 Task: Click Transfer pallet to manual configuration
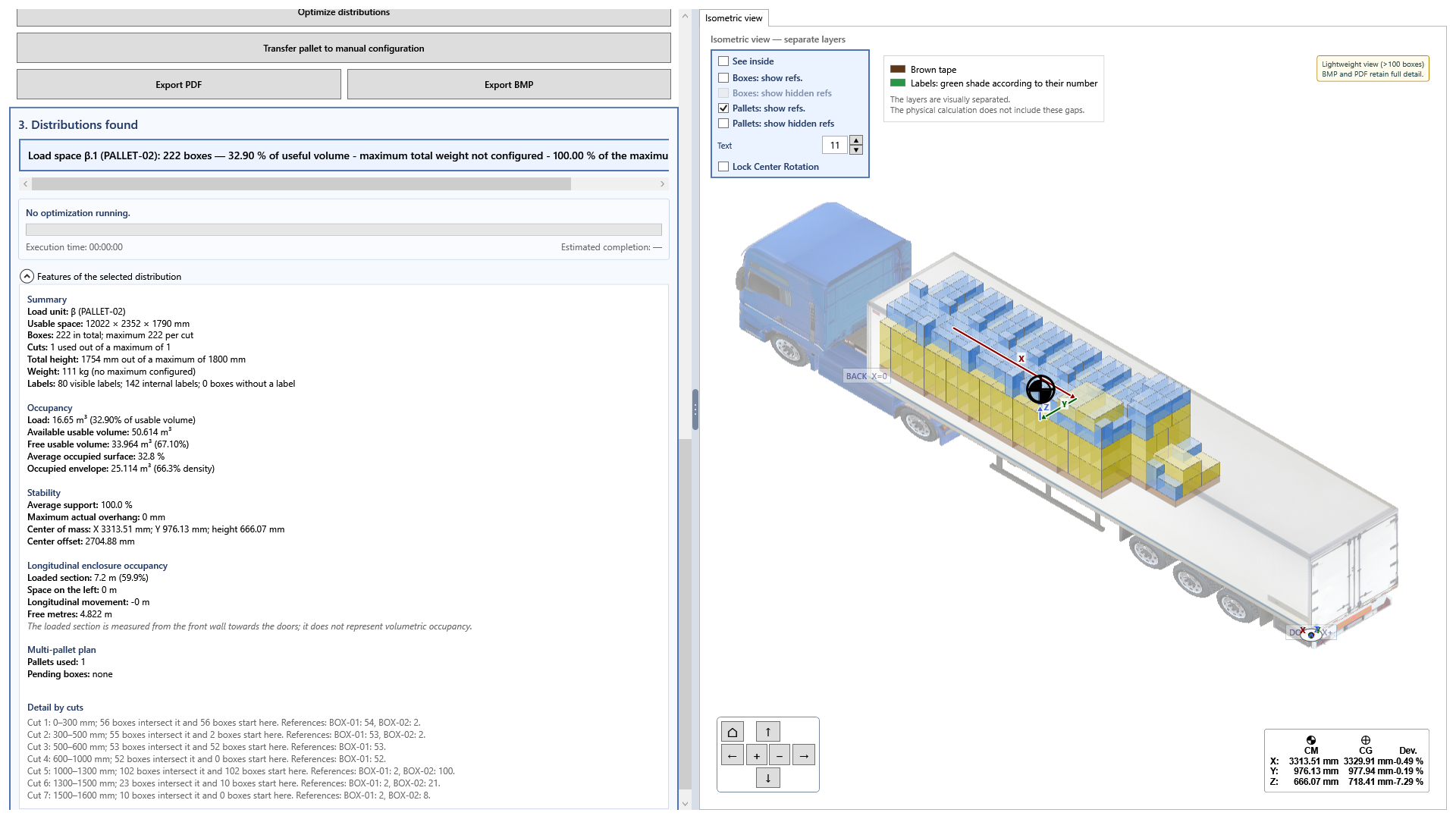[x=344, y=48]
